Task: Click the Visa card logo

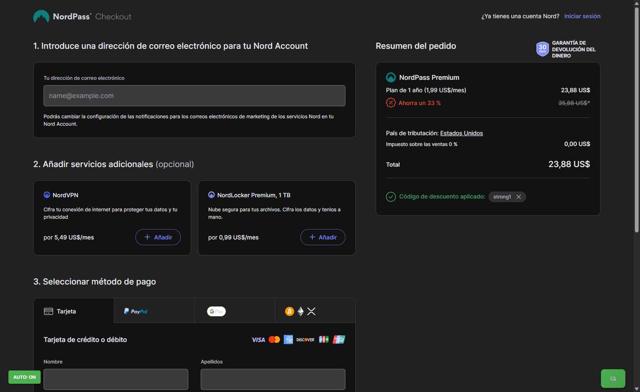Action: [258, 340]
